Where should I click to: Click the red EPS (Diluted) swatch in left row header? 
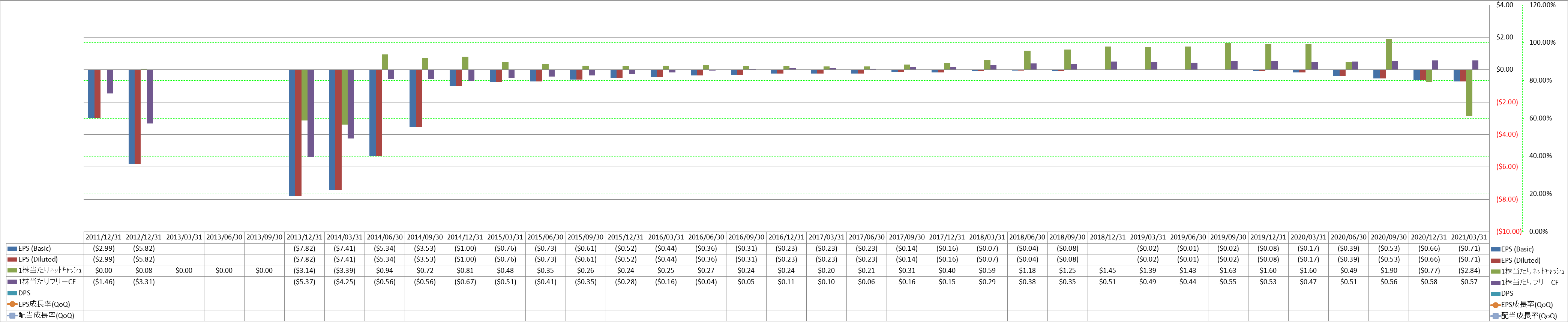point(12,259)
